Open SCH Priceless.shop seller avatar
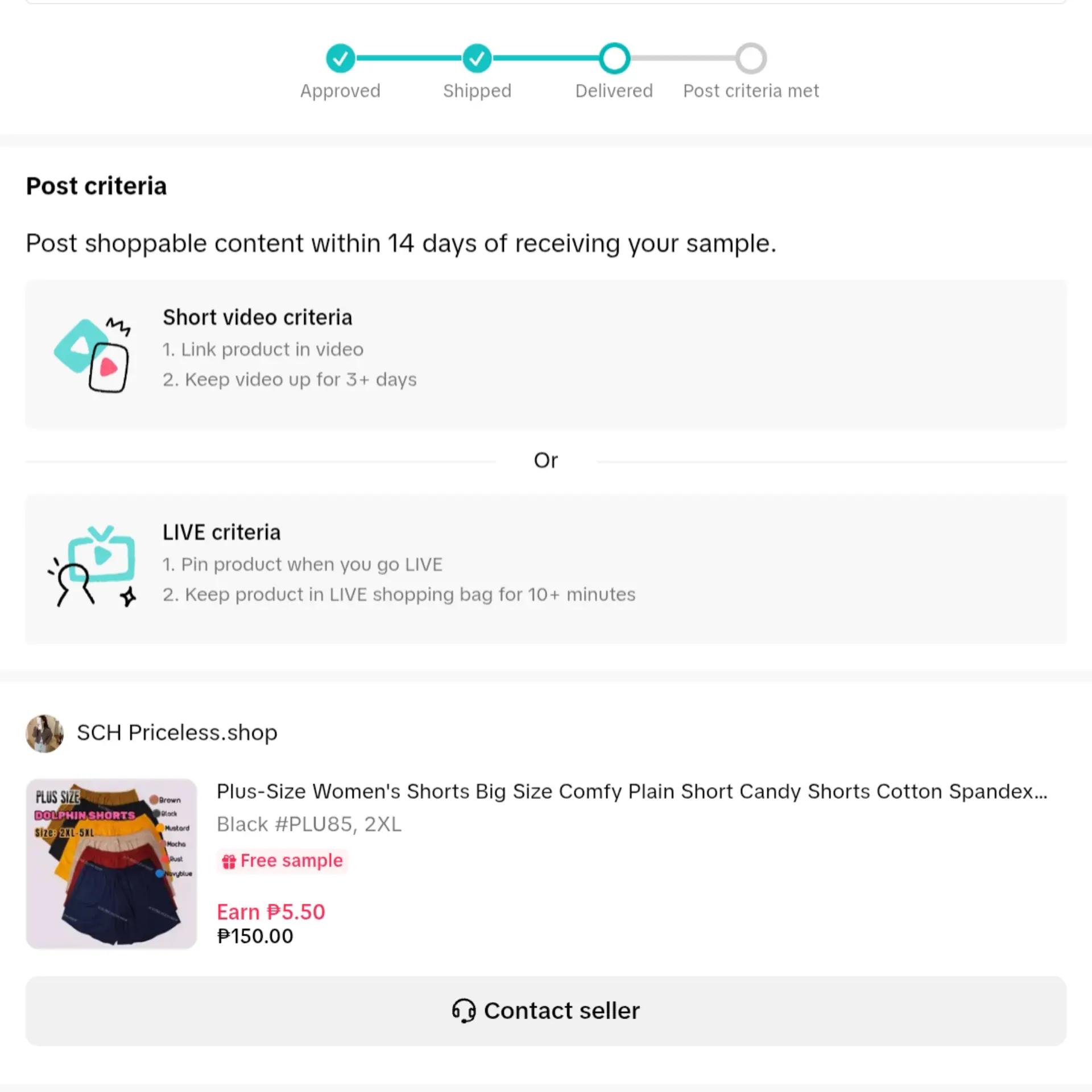 click(45, 734)
